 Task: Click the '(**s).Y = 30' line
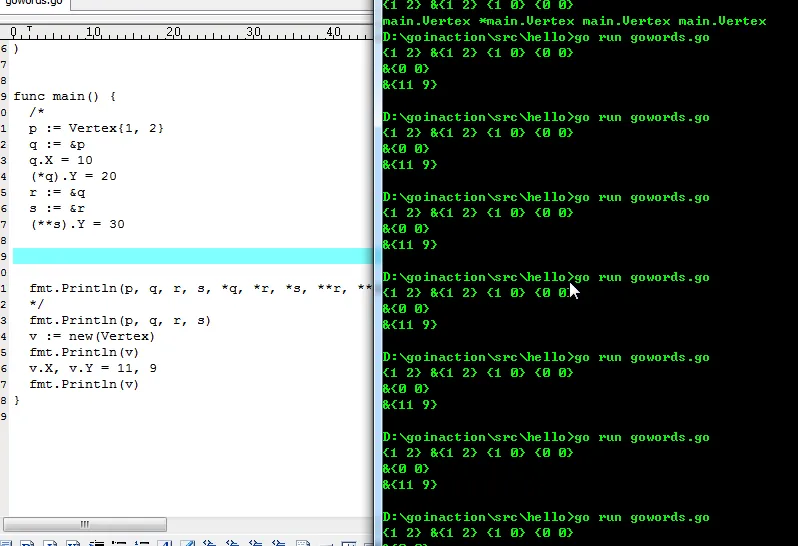click(77, 224)
